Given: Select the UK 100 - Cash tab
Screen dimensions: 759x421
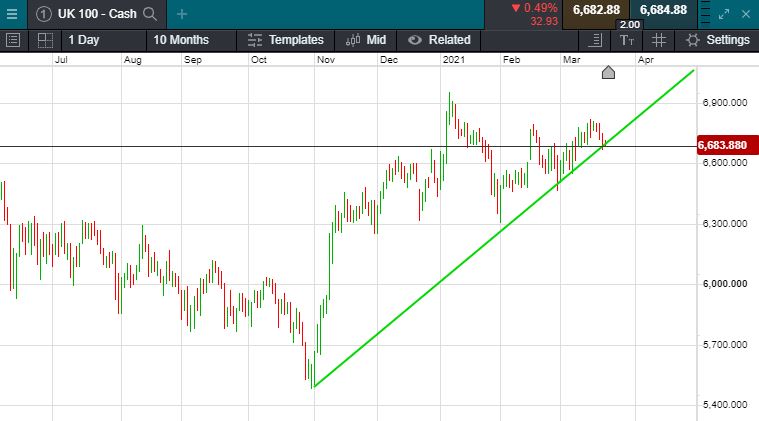Looking at the screenshot, I should (x=88, y=14).
